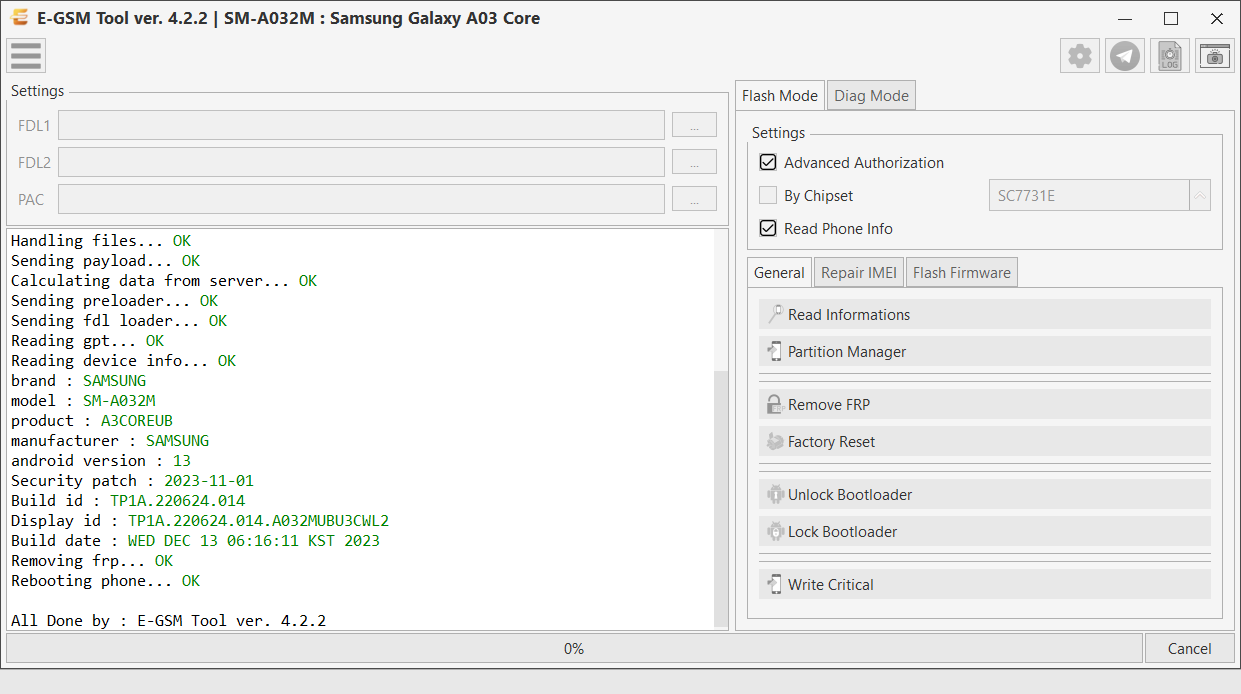Click the FDL2 path field

[x=361, y=162]
